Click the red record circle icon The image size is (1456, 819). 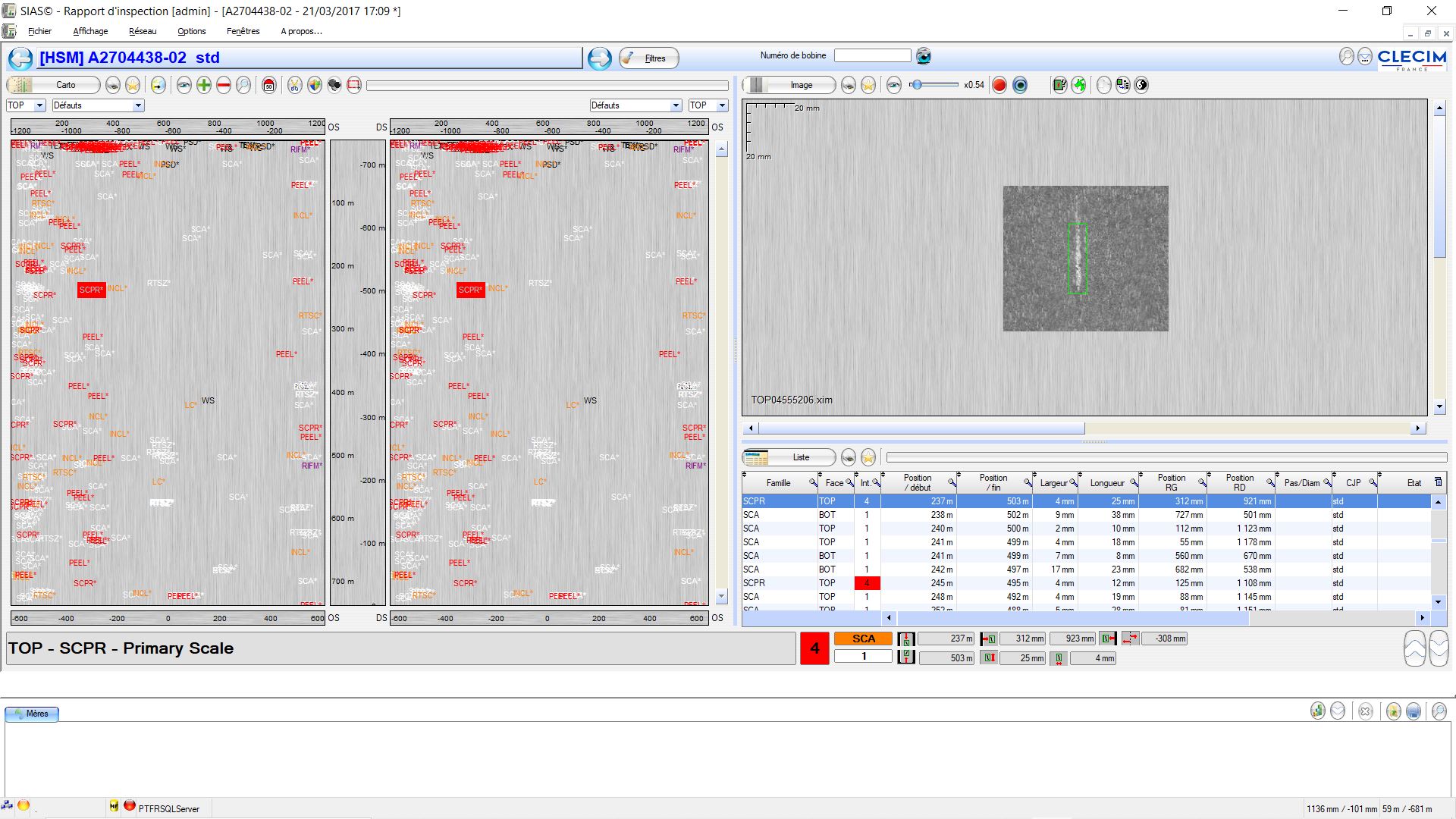coord(999,85)
